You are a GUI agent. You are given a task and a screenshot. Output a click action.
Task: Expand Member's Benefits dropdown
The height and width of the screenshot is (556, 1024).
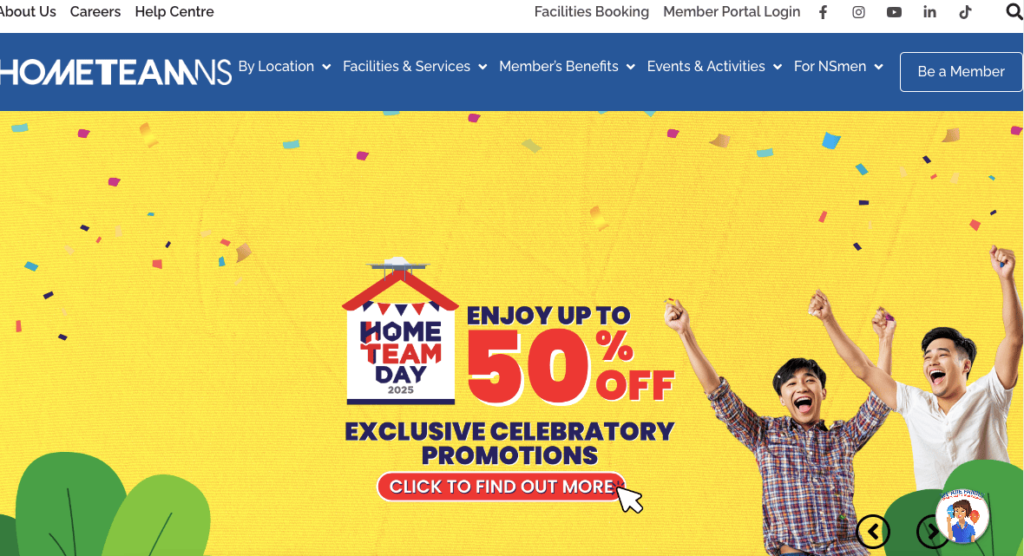pyautogui.click(x=567, y=67)
